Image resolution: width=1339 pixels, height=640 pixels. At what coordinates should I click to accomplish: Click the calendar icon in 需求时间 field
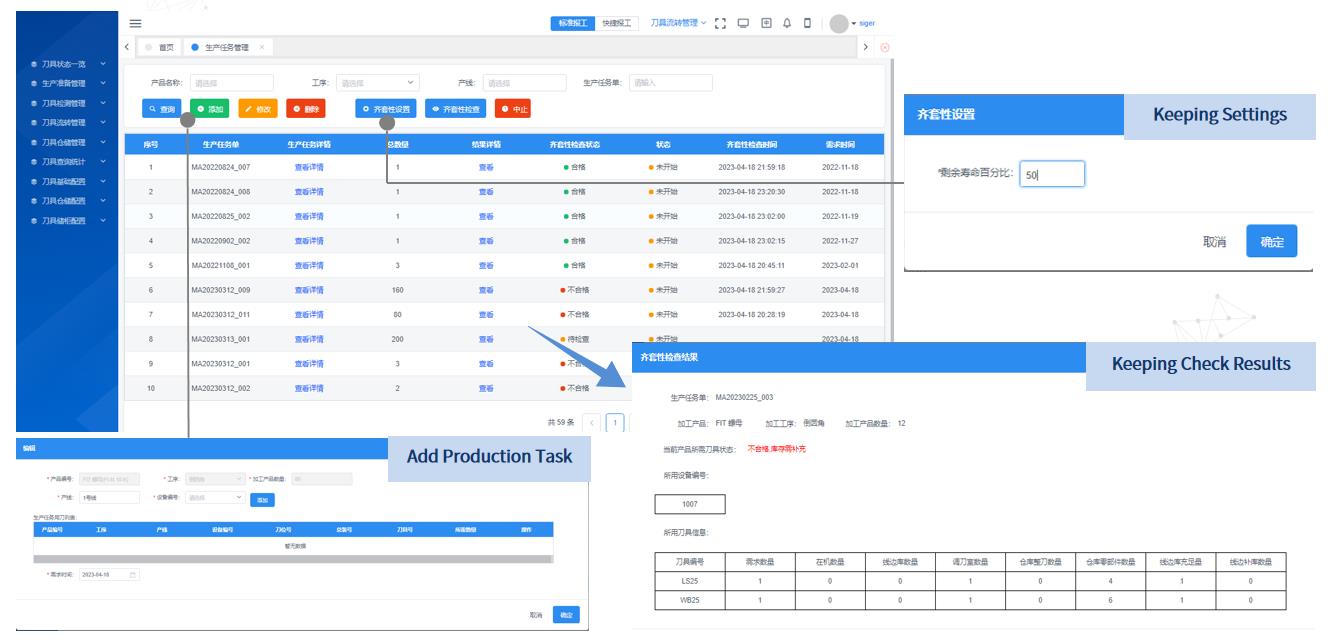(132, 575)
